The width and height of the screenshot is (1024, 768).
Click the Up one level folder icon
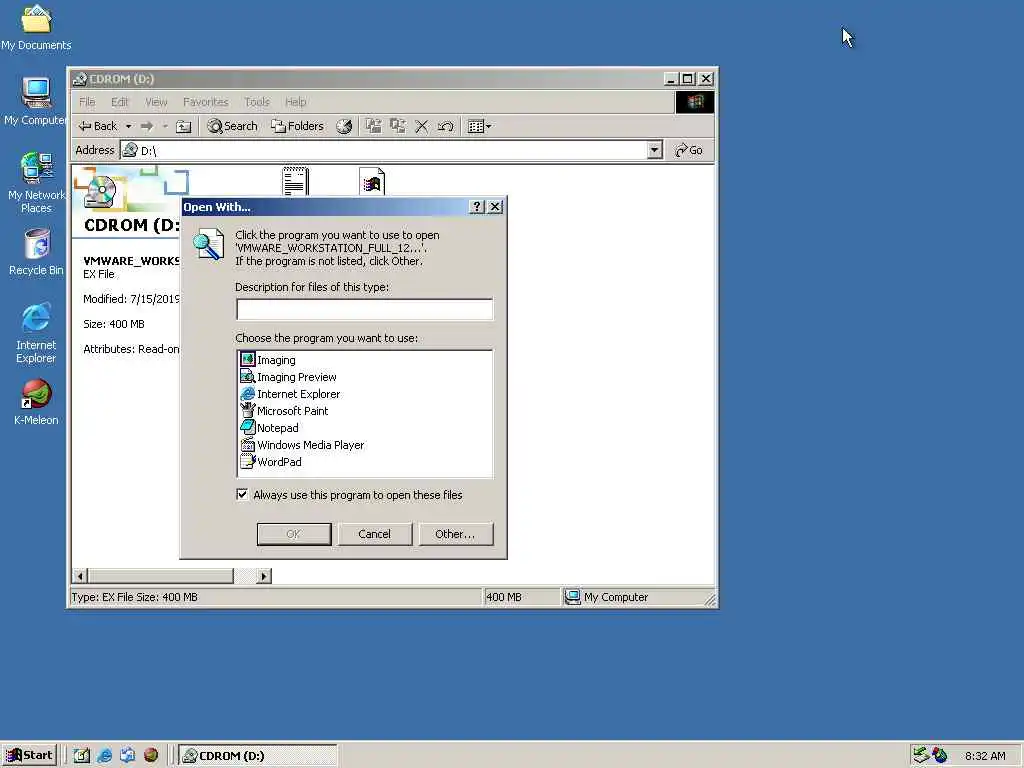(x=184, y=126)
